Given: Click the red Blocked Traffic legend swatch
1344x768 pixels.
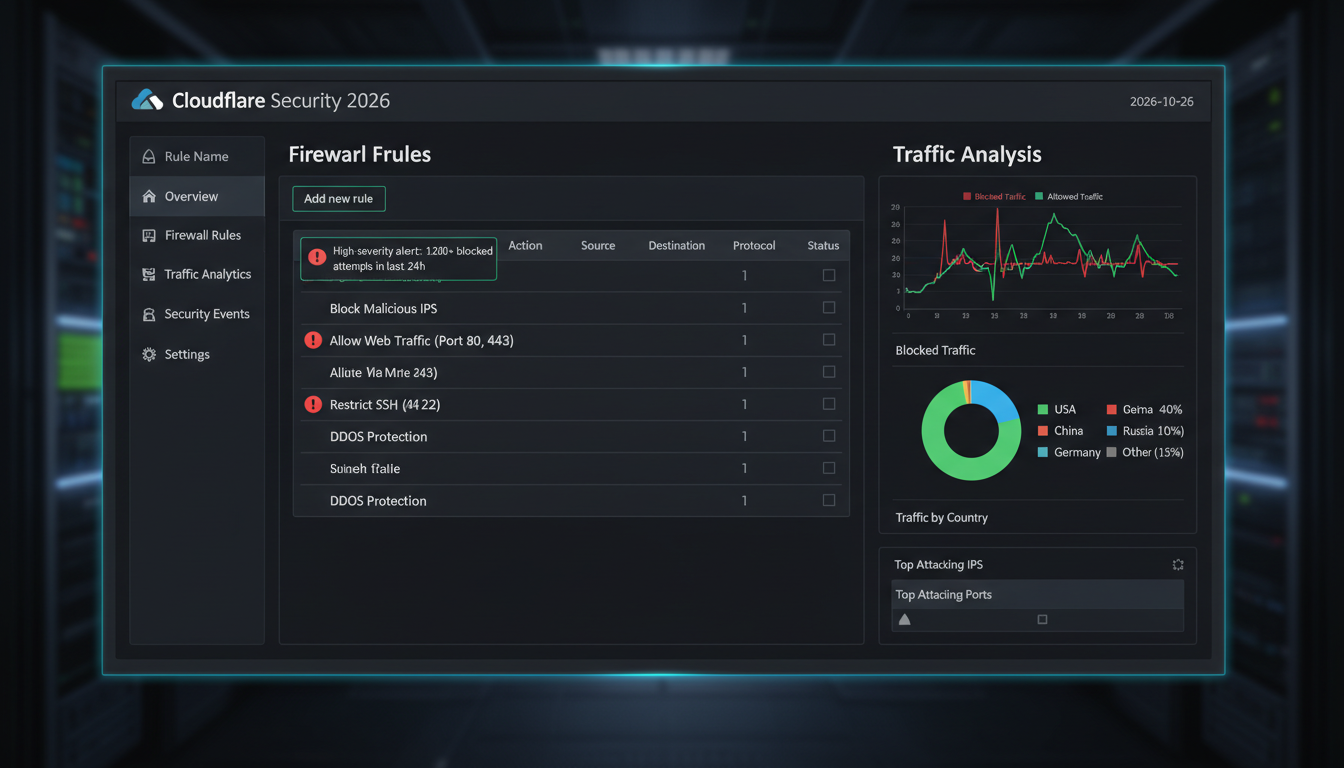Looking at the screenshot, I should tap(967, 197).
